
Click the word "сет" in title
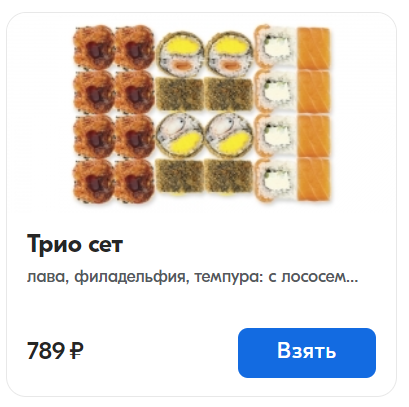point(106,246)
